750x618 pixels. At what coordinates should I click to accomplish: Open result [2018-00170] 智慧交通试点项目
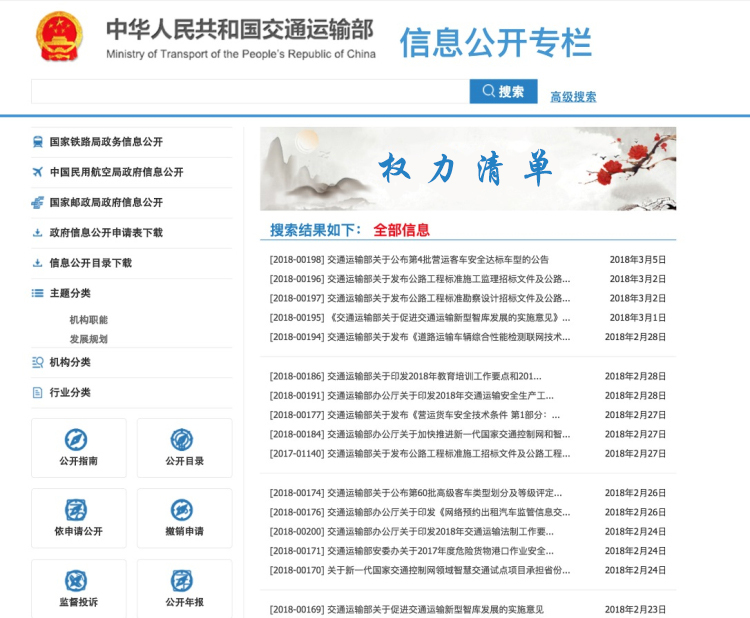tap(419, 570)
